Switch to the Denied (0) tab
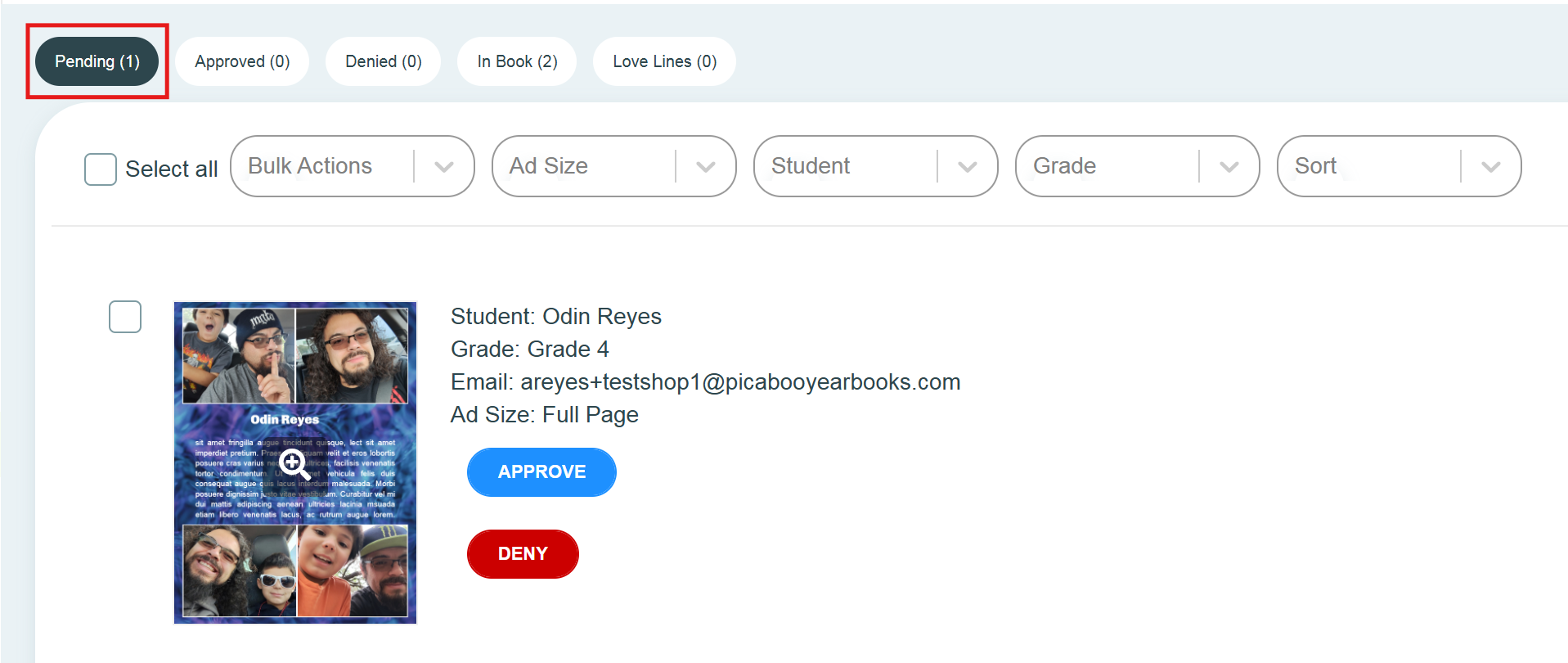1568x663 pixels. click(x=383, y=61)
